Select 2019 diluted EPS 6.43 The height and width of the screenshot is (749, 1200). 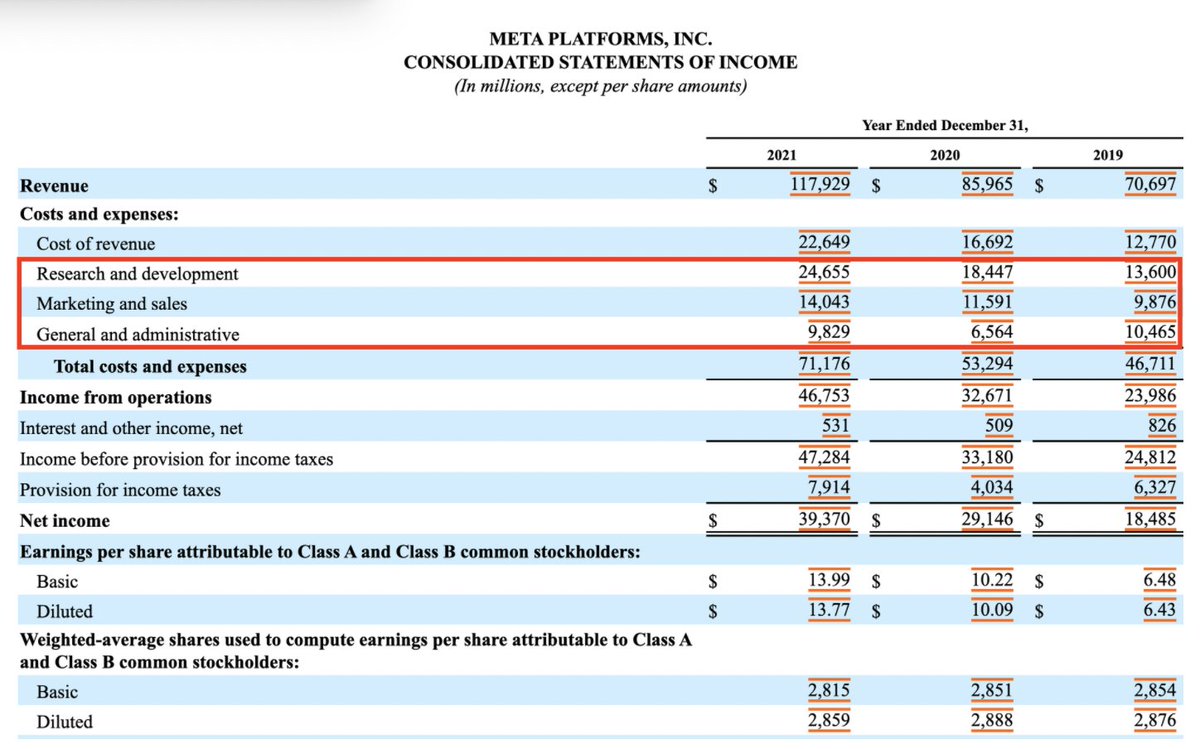click(x=1160, y=609)
